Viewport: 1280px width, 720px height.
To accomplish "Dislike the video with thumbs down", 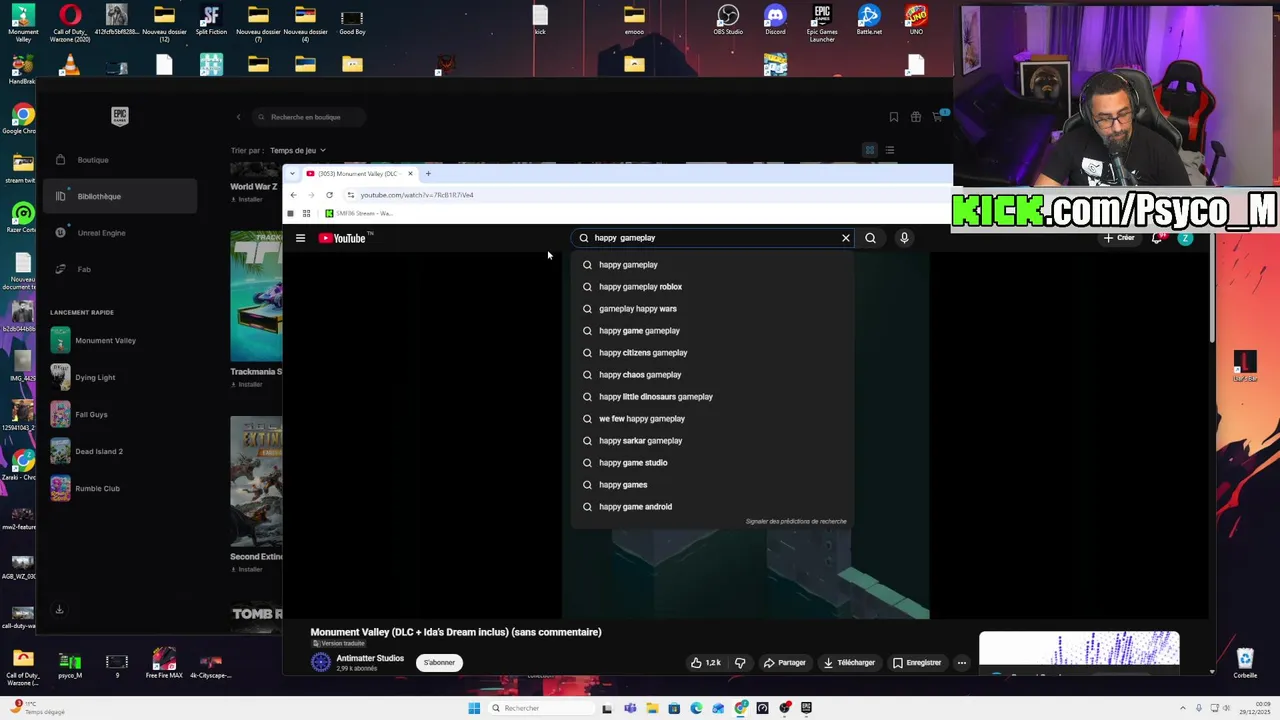I will [x=740, y=662].
